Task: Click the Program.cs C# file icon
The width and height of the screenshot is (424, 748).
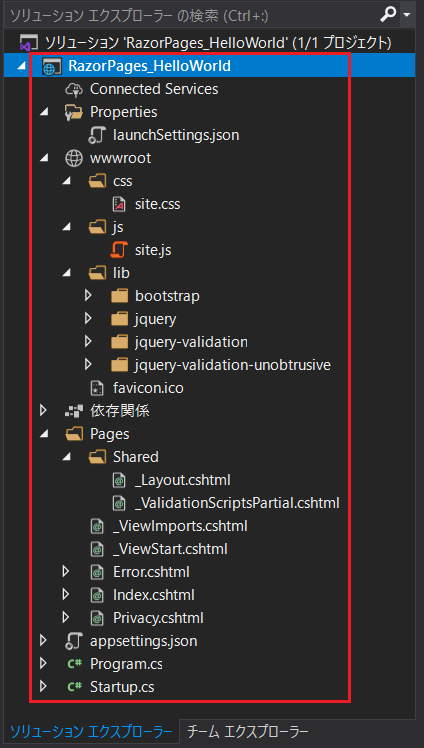Action: [x=74, y=664]
